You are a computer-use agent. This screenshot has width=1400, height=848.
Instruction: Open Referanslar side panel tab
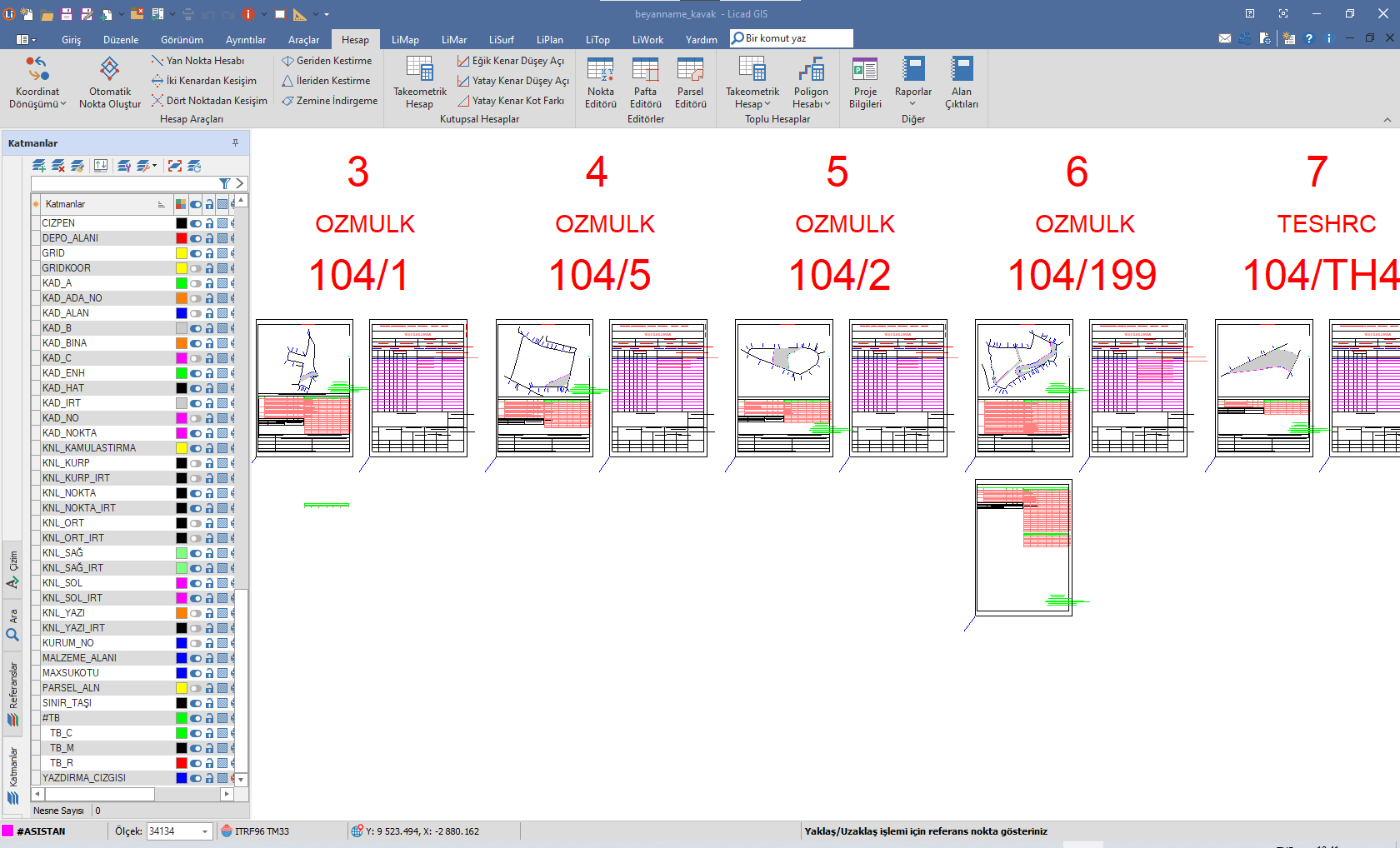click(x=12, y=694)
